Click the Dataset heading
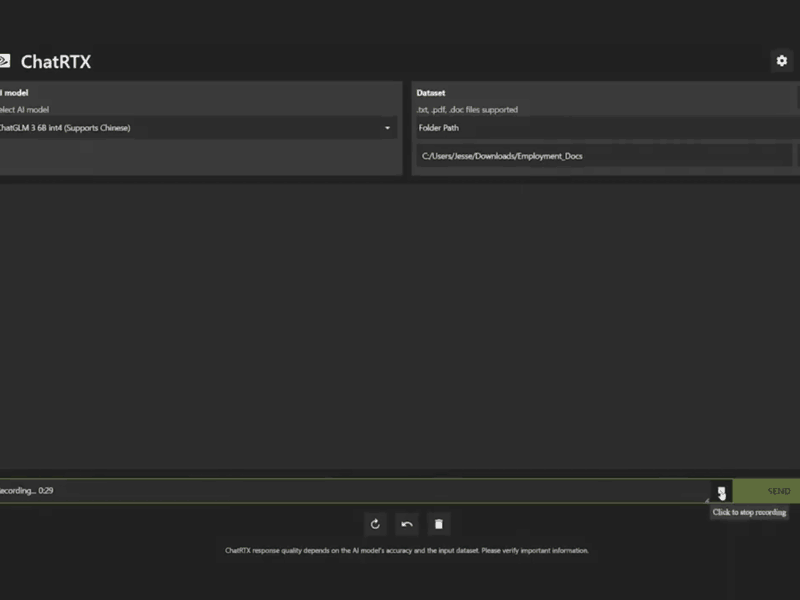 [431, 93]
